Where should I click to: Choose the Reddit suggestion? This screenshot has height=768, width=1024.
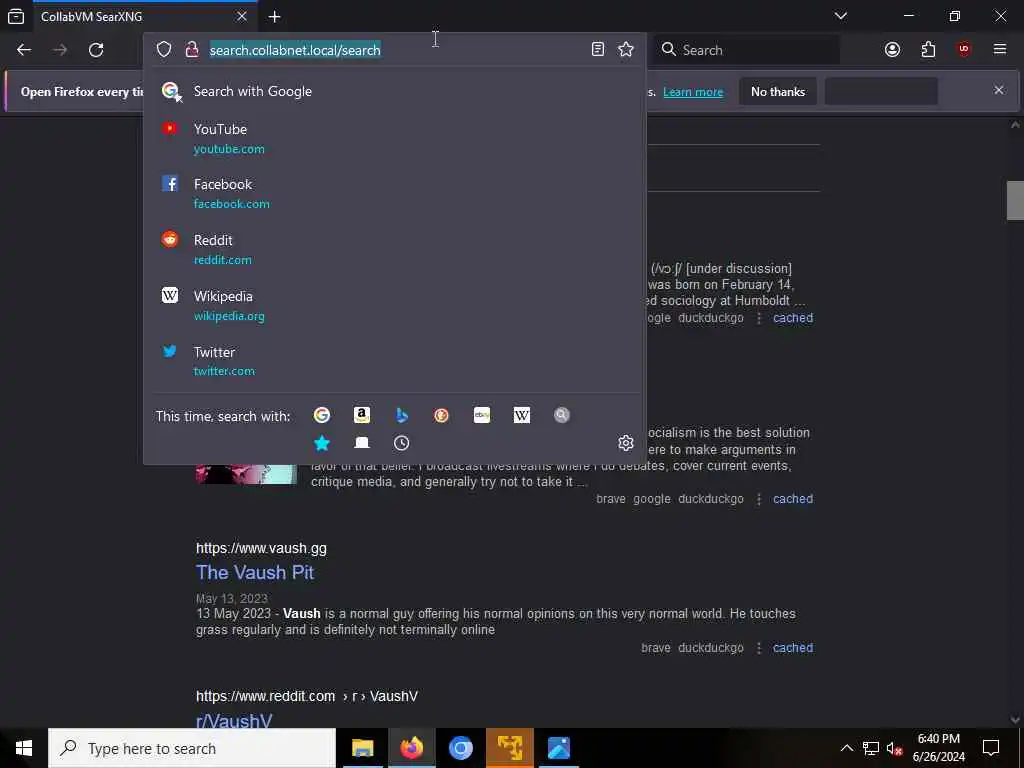coord(394,249)
